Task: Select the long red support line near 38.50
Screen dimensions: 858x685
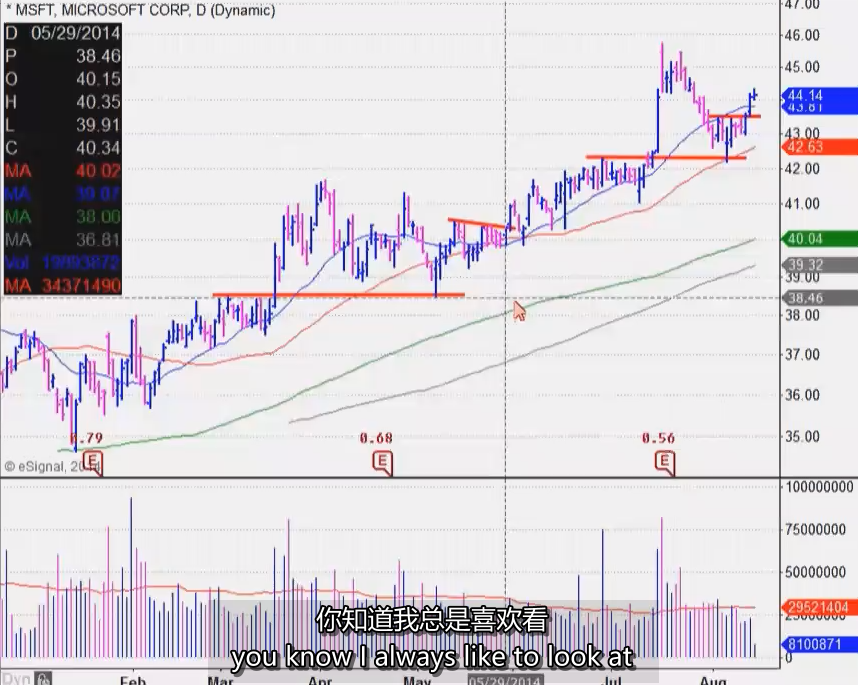Action: click(340, 295)
